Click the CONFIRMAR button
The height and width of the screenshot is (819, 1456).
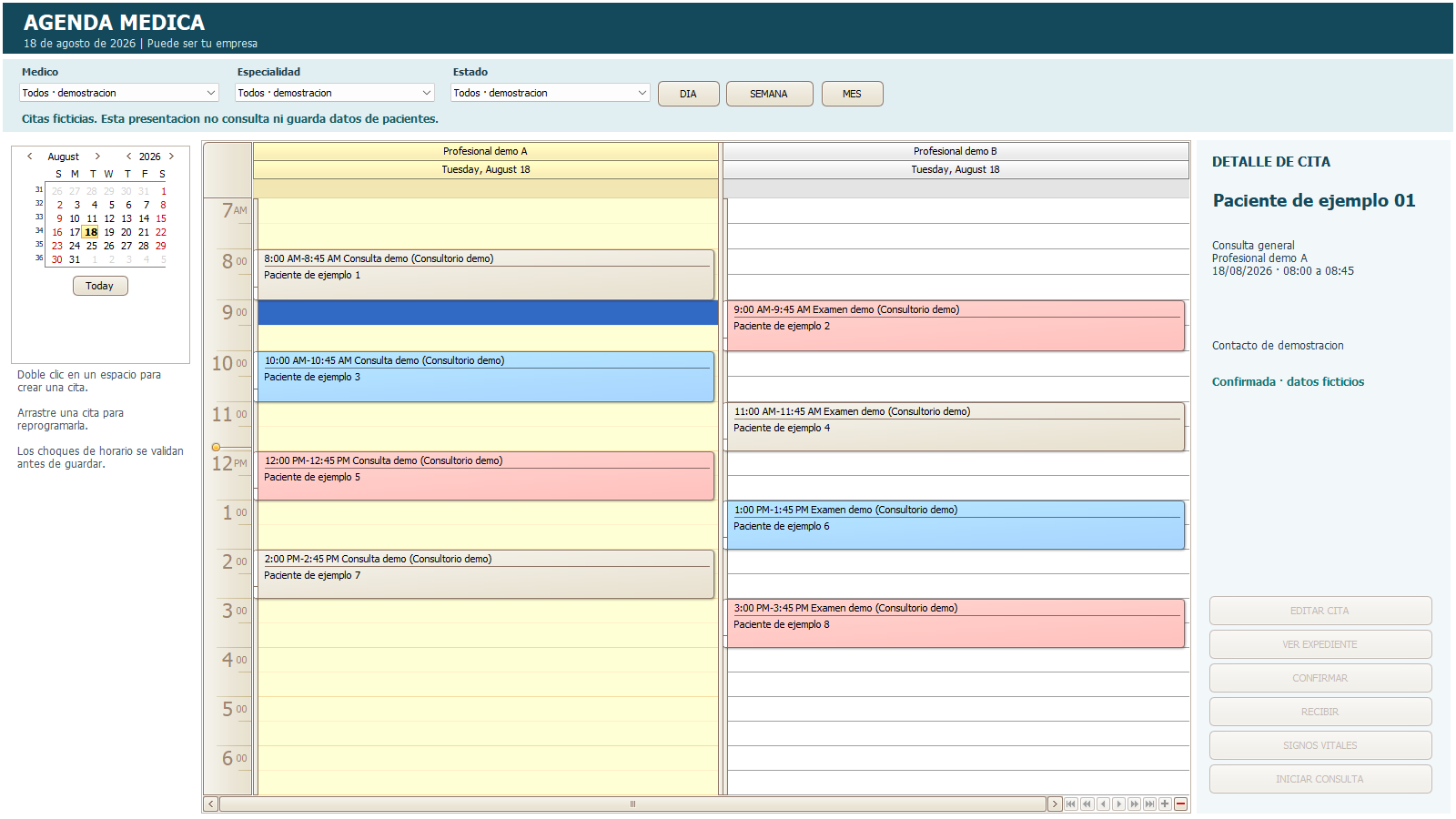(1319, 678)
